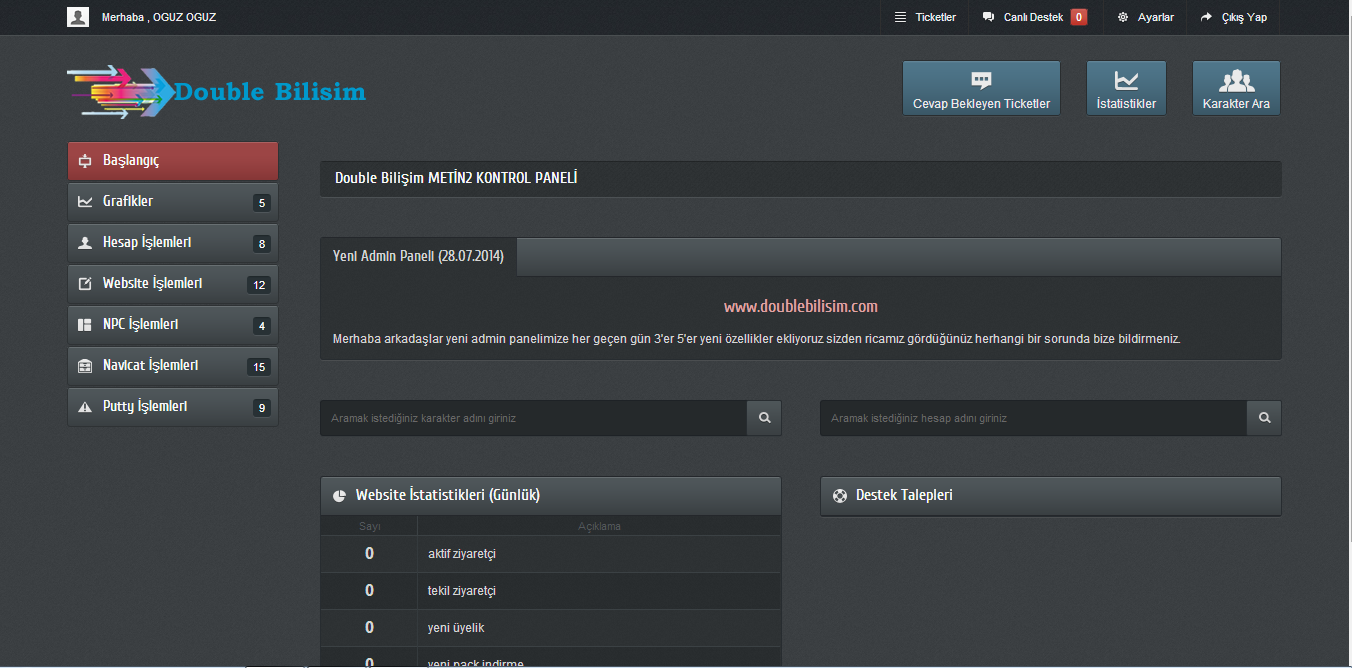The width and height of the screenshot is (1352, 668).
Task: Click the Double Bilisim logo
Action: pyautogui.click(x=216, y=92)
